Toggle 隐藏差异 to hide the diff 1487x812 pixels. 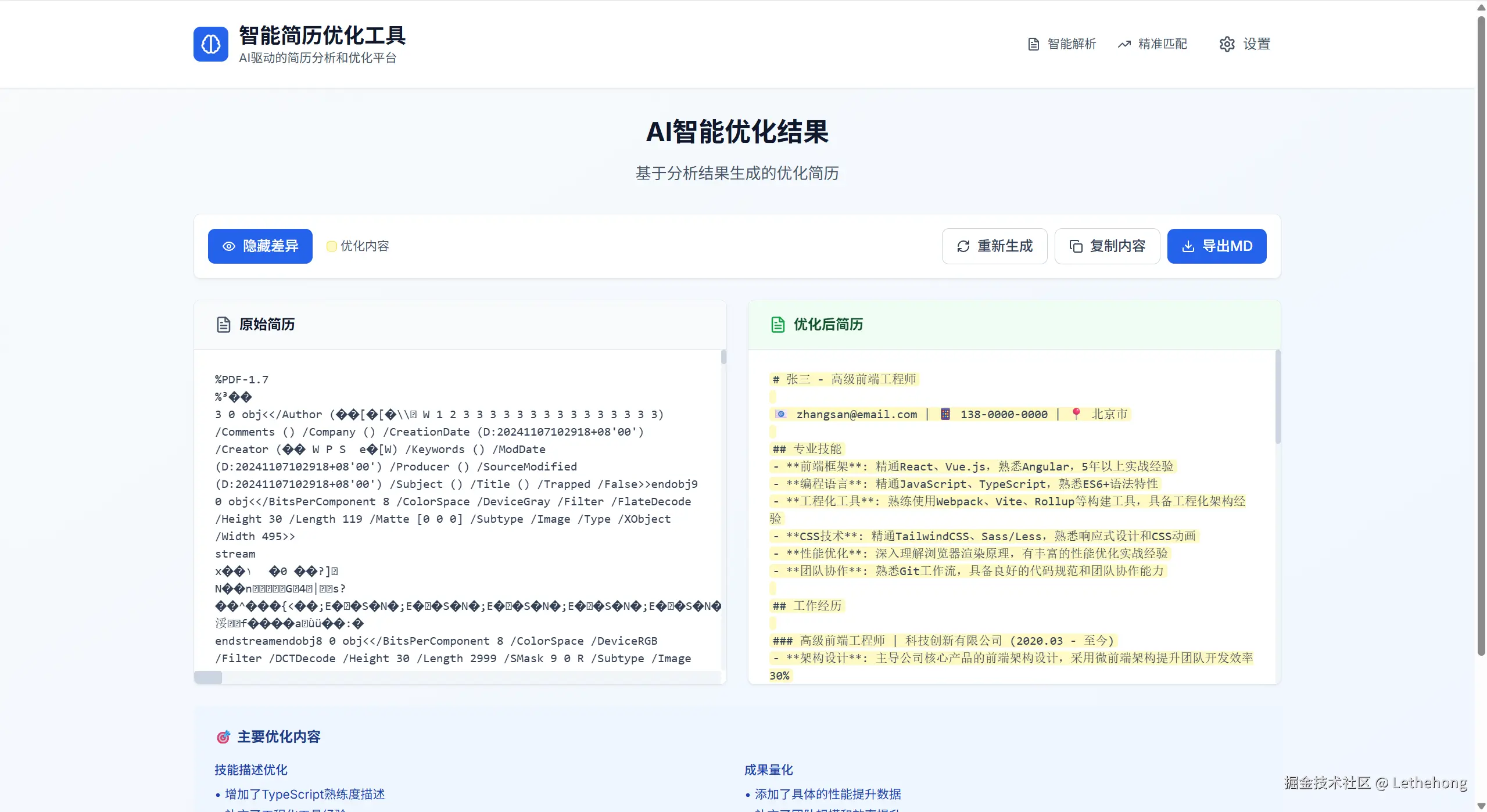click(x=260, y=246)
